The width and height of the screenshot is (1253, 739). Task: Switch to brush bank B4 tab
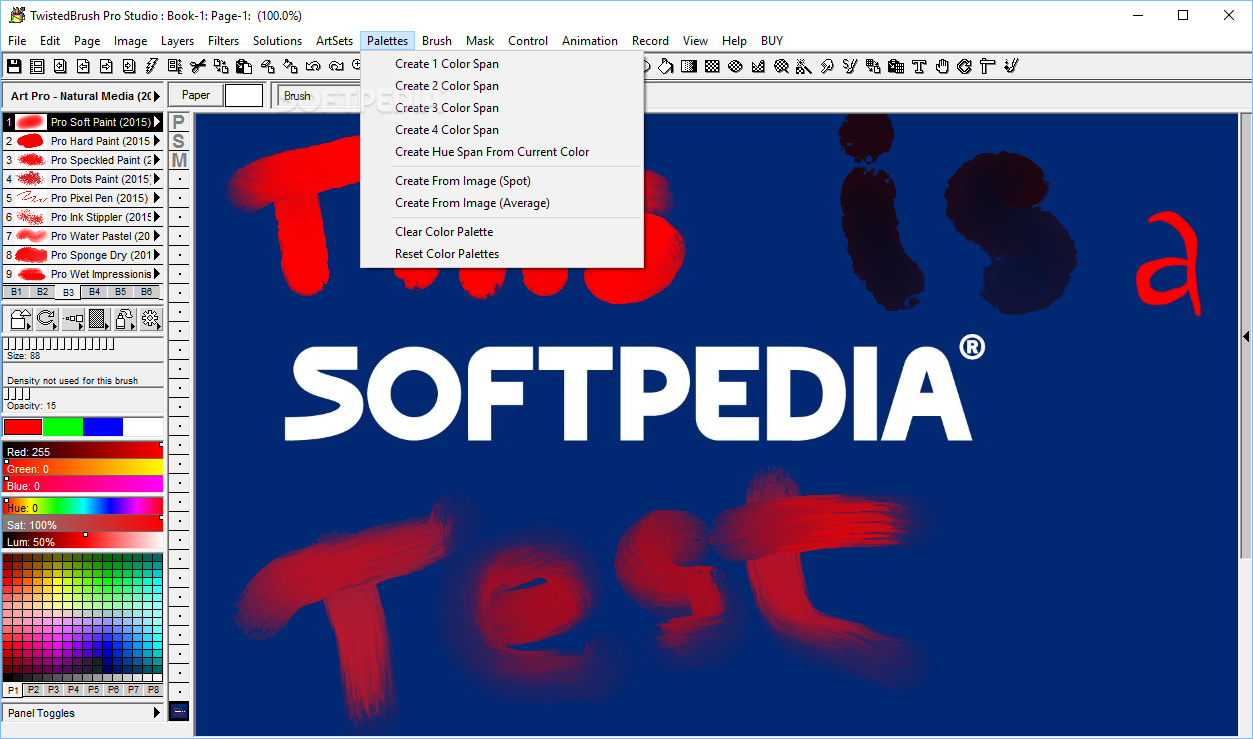tap(94, 292)
